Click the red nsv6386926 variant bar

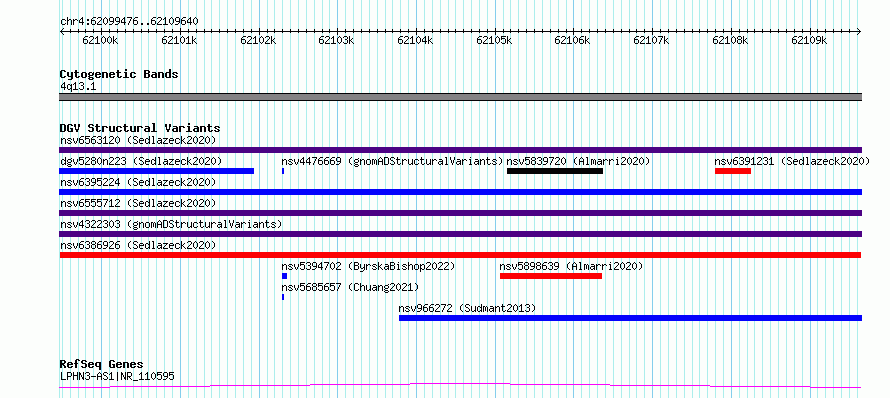click(460, 255)
